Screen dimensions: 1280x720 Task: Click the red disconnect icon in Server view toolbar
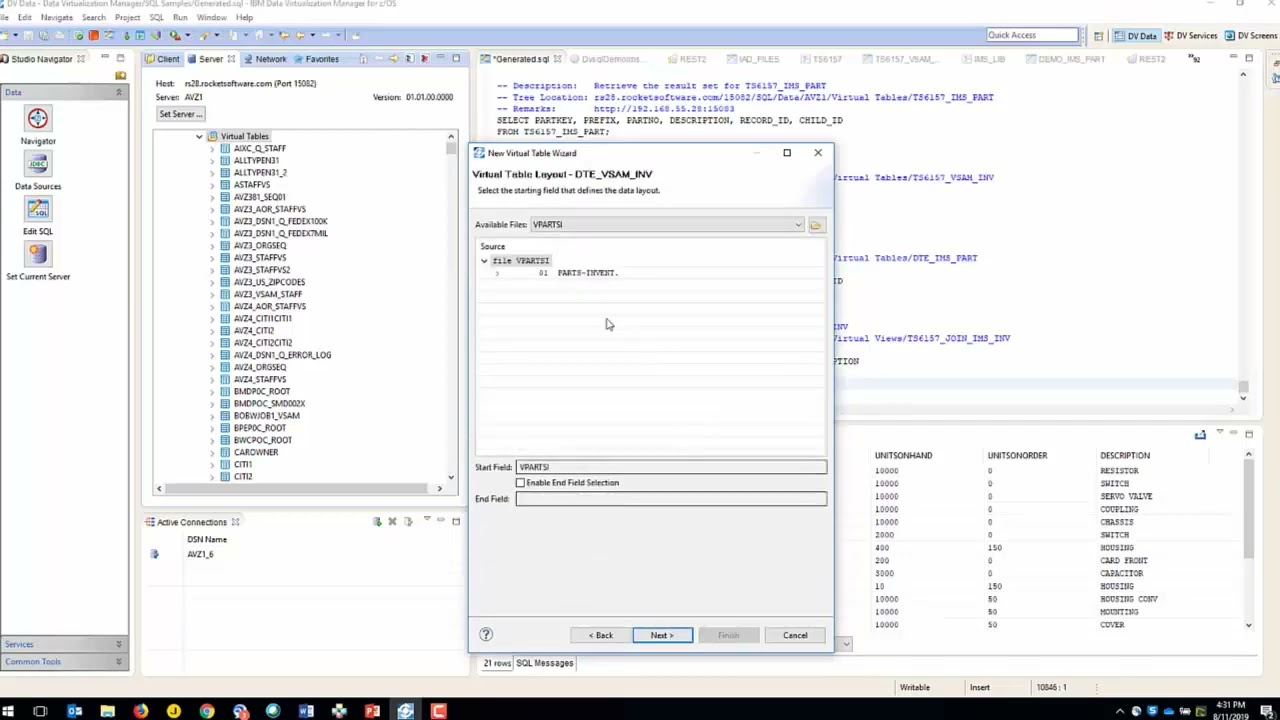coord(424,59)
